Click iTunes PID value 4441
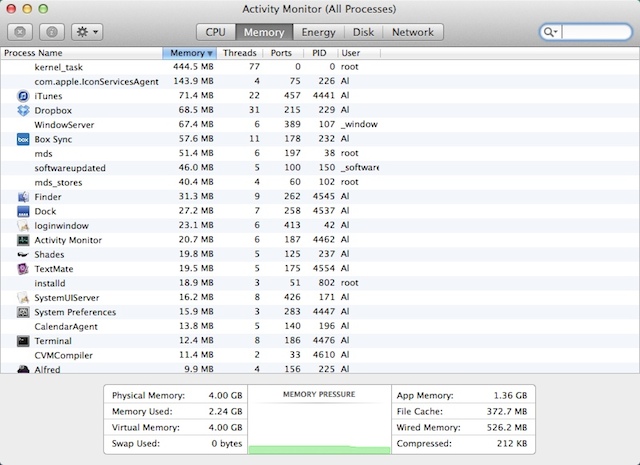This screenshot has width=640, height=465. pyautogui.click(x=324, y=96)
